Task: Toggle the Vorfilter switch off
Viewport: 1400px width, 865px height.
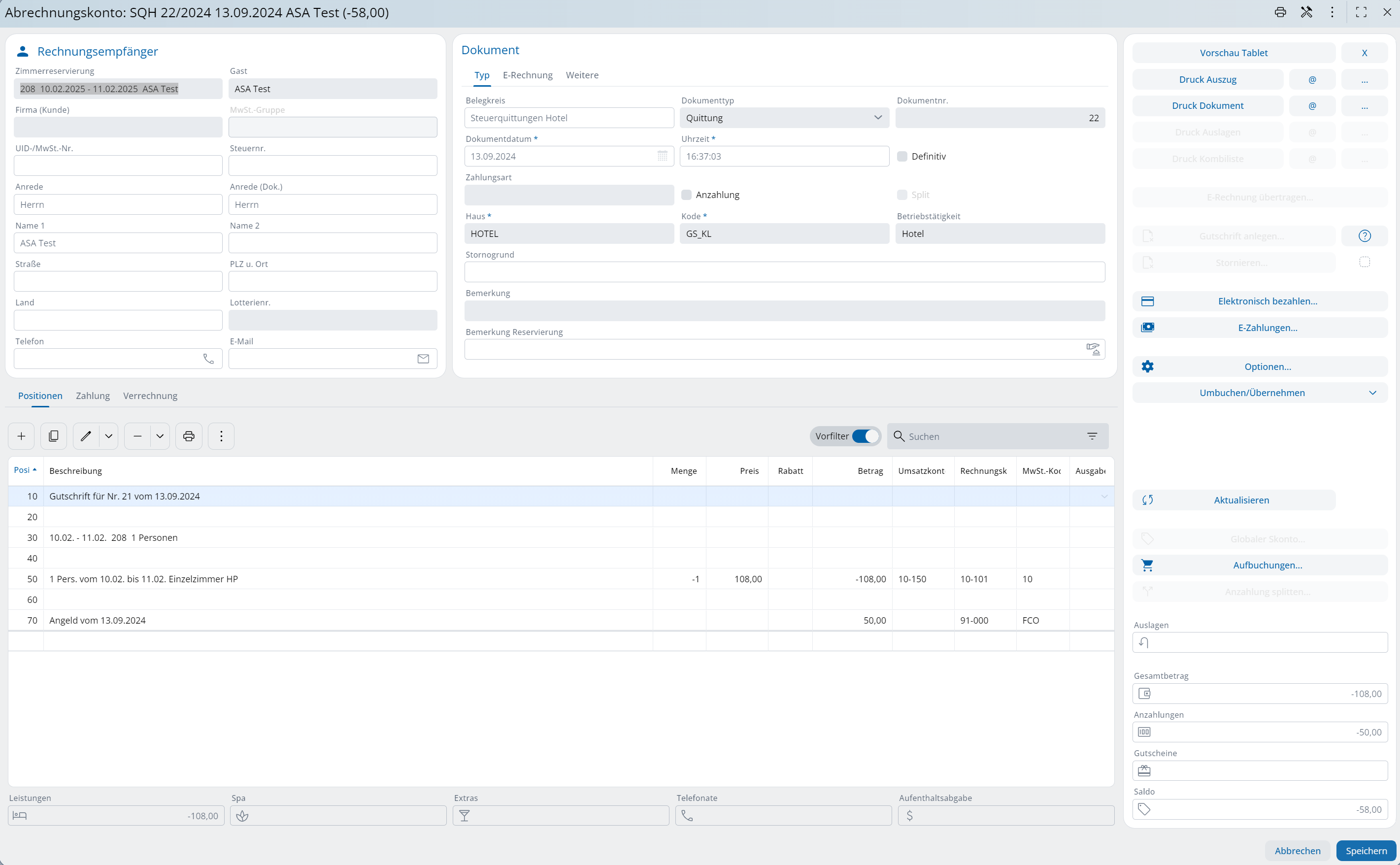Action: tap(865, 436)
